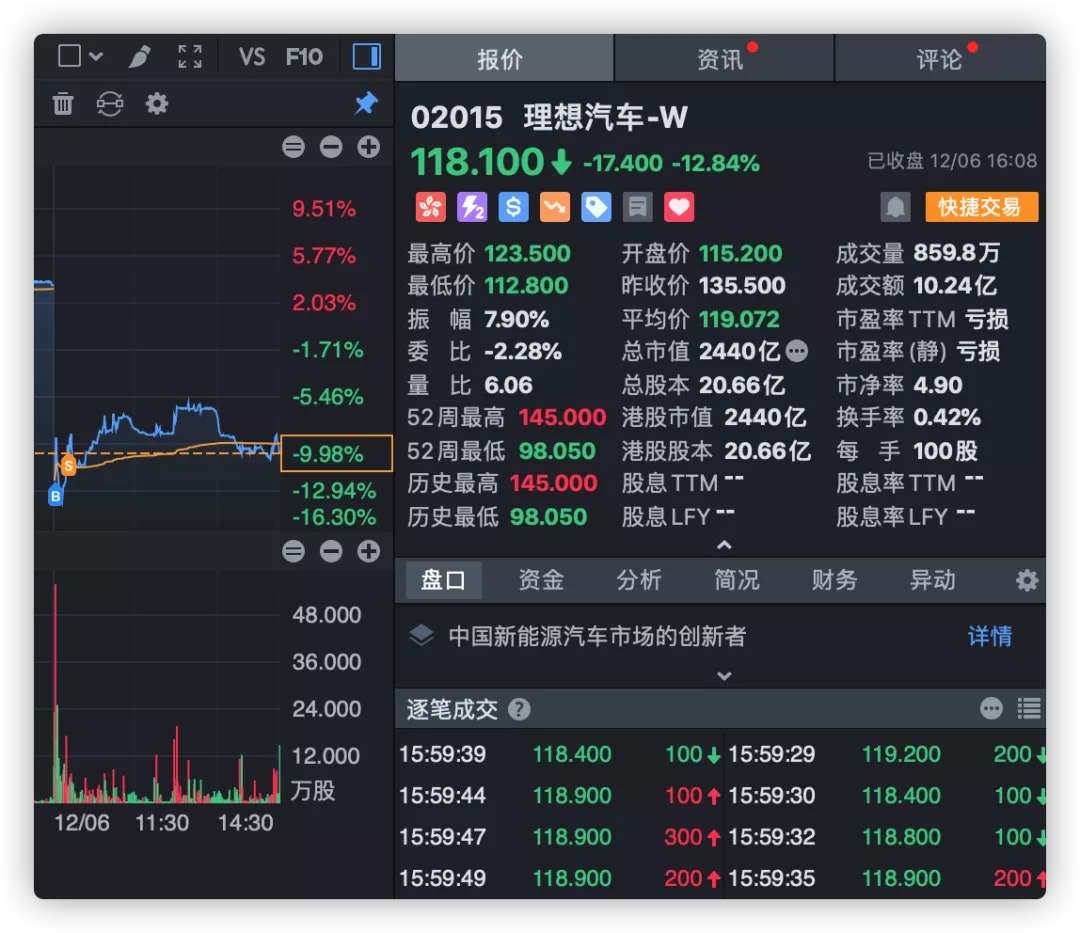Switch 逐笔成交 to list view
1080x933 pixels.
click(1029, 709)
